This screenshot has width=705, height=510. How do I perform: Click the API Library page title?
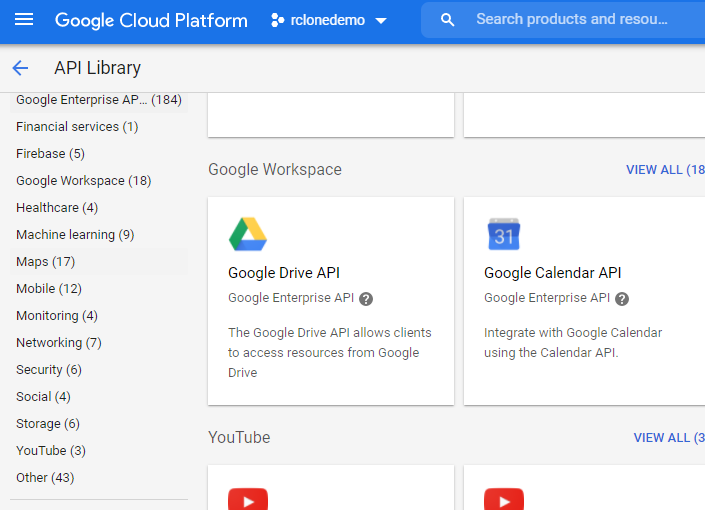pos(98,68)
